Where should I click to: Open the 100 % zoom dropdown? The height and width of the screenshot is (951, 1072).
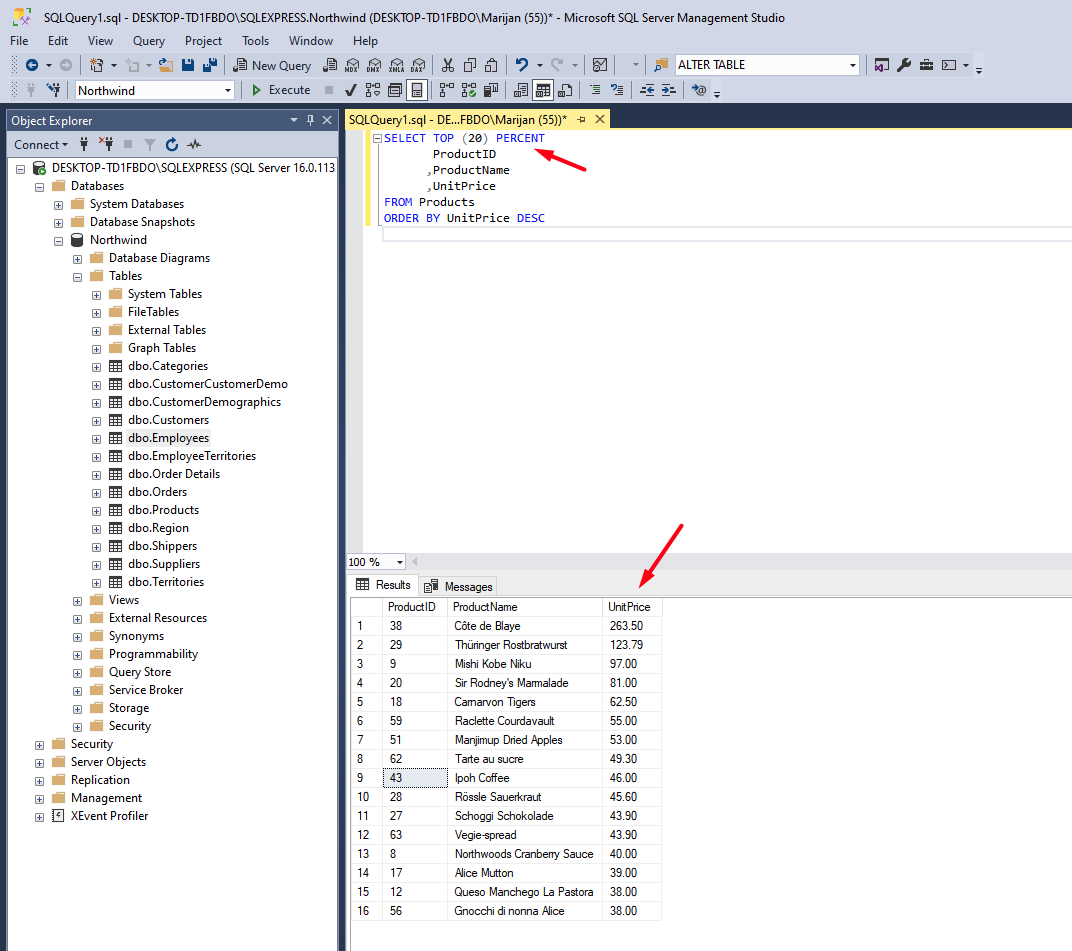click(x=400, y=562)
